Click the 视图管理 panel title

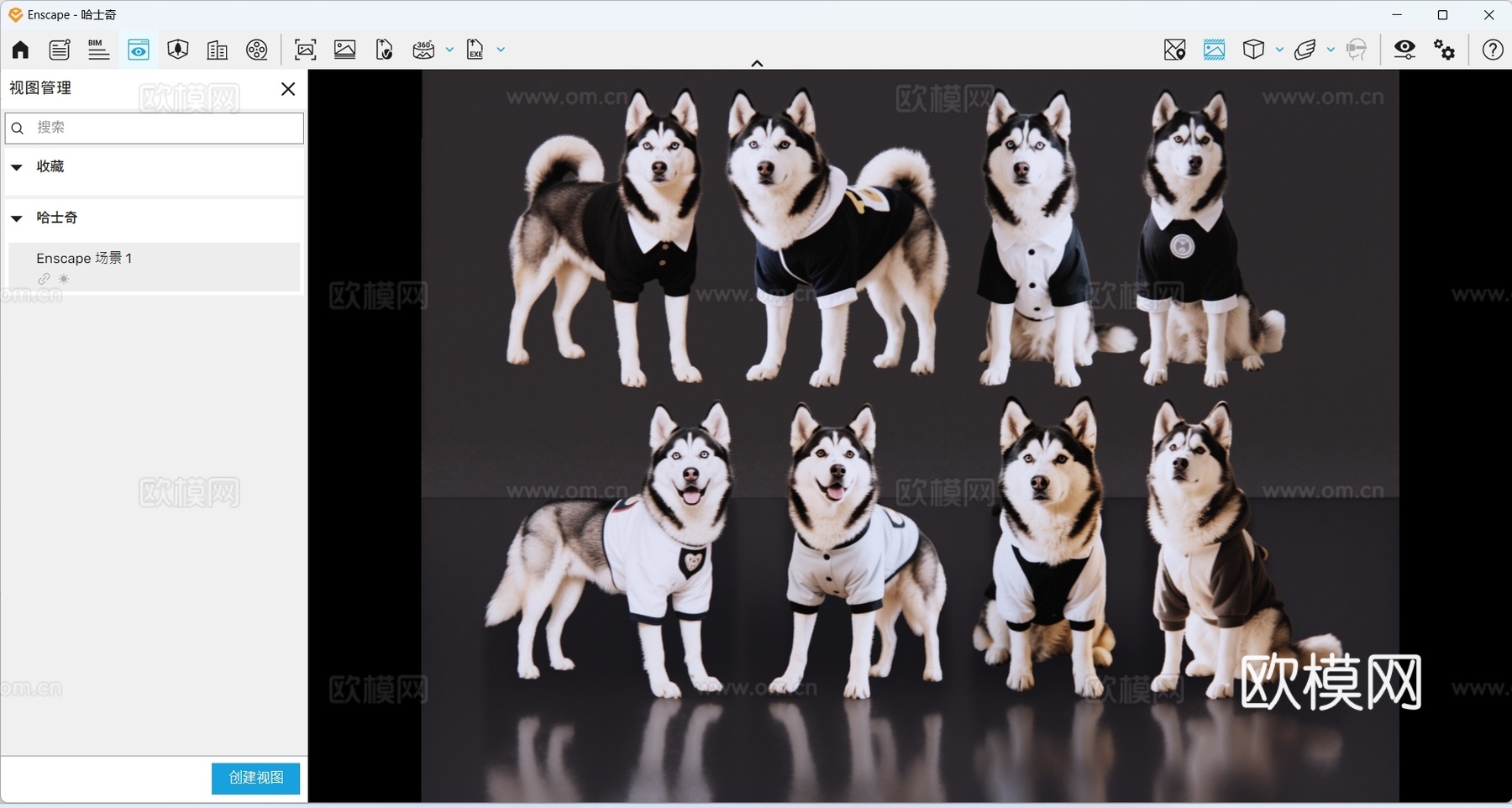tap(40, 88)
